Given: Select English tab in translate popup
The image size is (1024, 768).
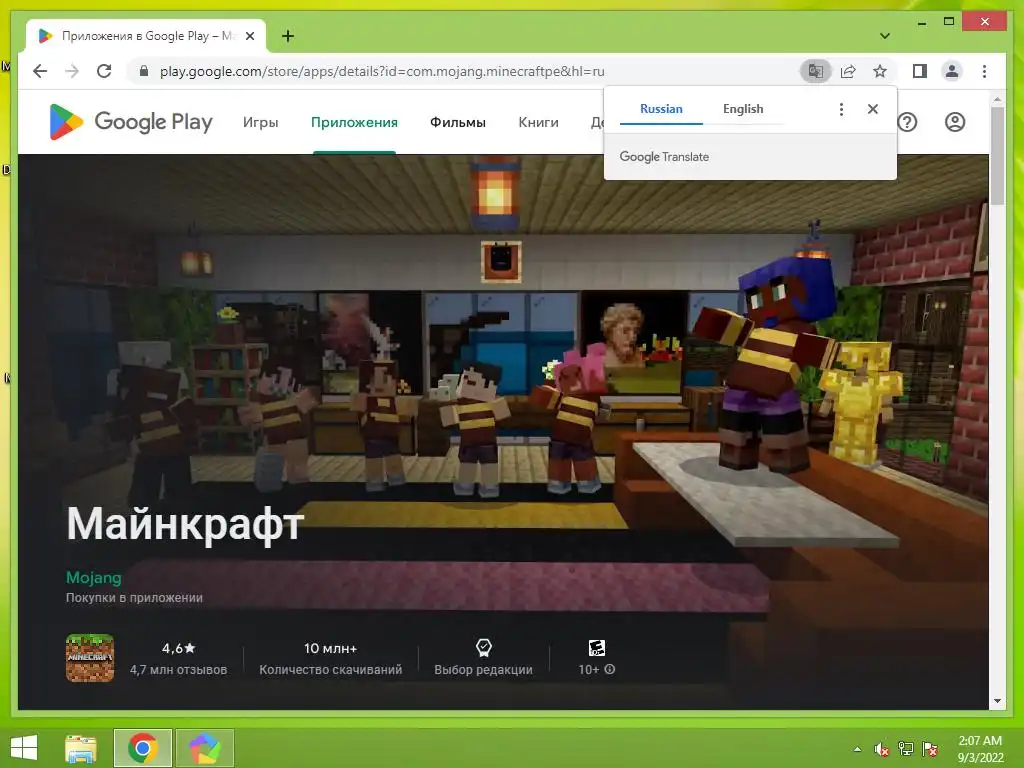Looking at the screenshot, I should tap(743, 109).
